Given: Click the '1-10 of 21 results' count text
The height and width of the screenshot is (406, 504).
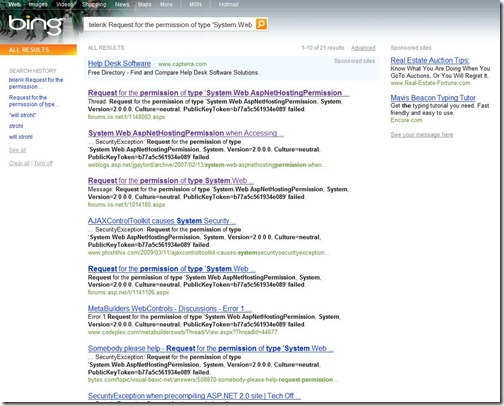Looking at the screenshot, I should coord(322,48).
